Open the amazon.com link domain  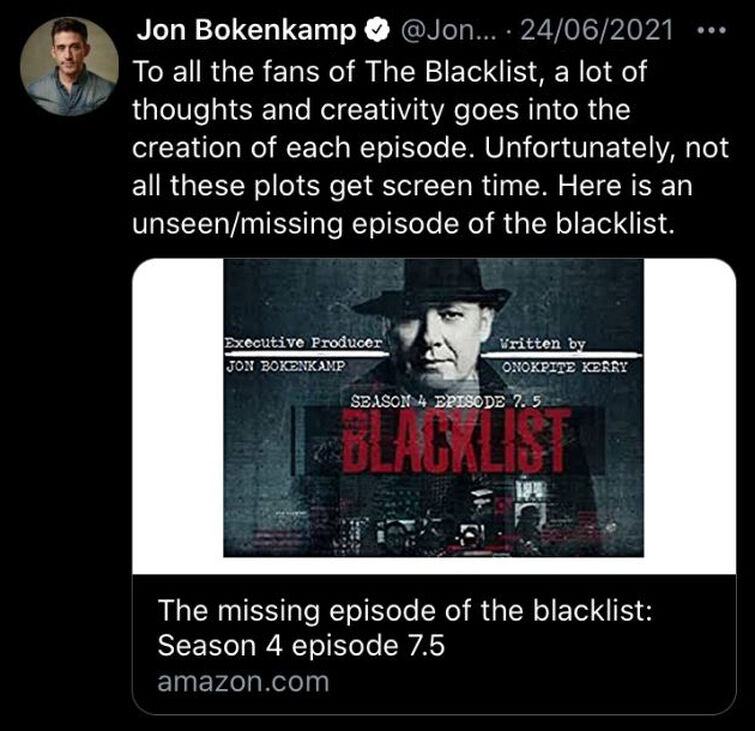pos(244,682)
